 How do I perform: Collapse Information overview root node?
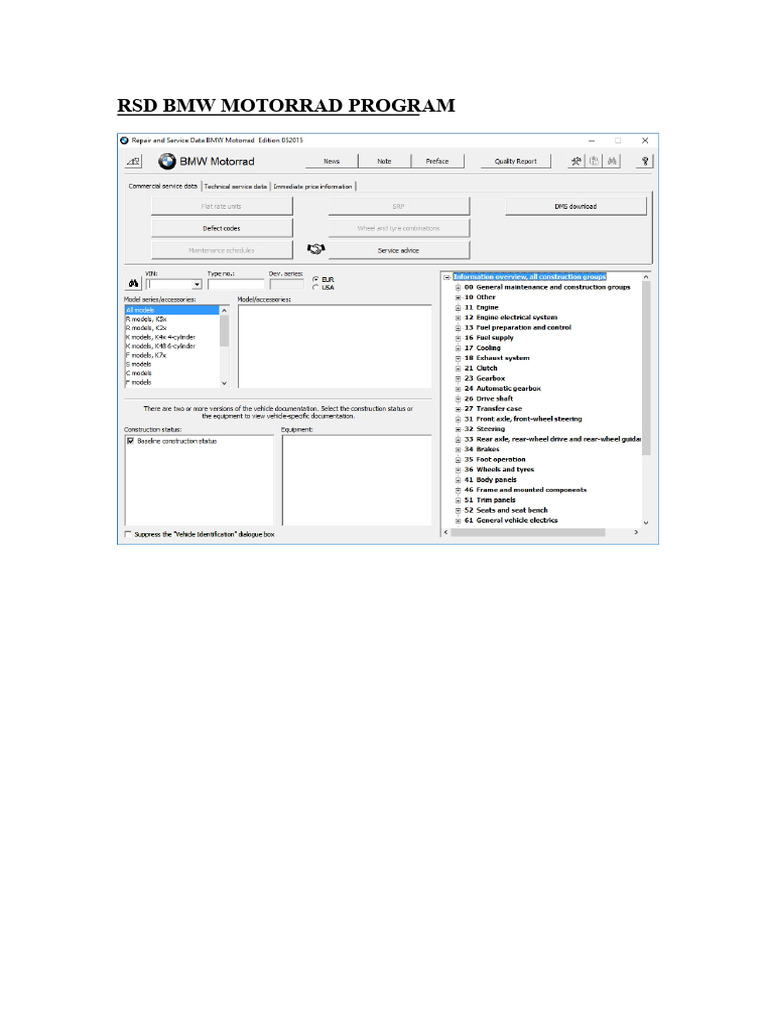tap(447, 277)
